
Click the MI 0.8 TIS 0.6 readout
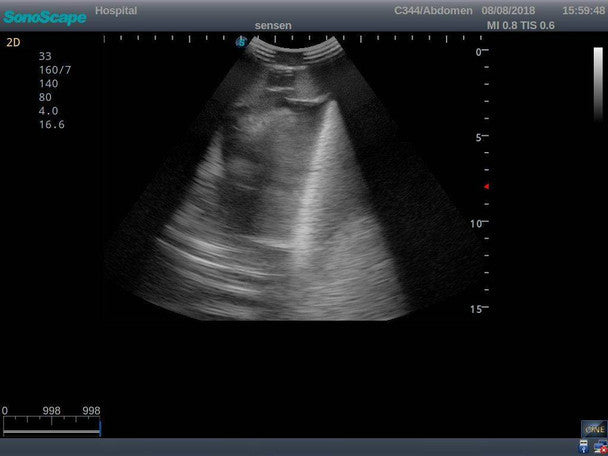(x=520, y=26)
